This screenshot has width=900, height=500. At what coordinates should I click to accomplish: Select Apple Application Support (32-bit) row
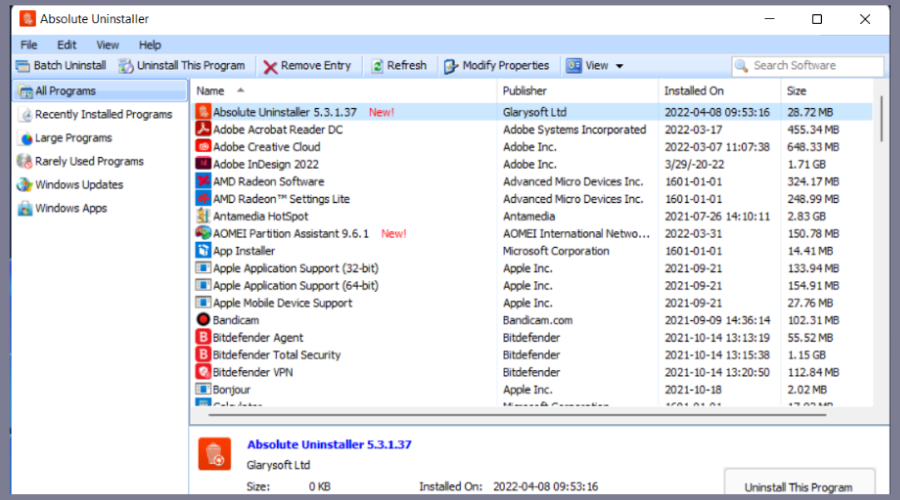532,268
